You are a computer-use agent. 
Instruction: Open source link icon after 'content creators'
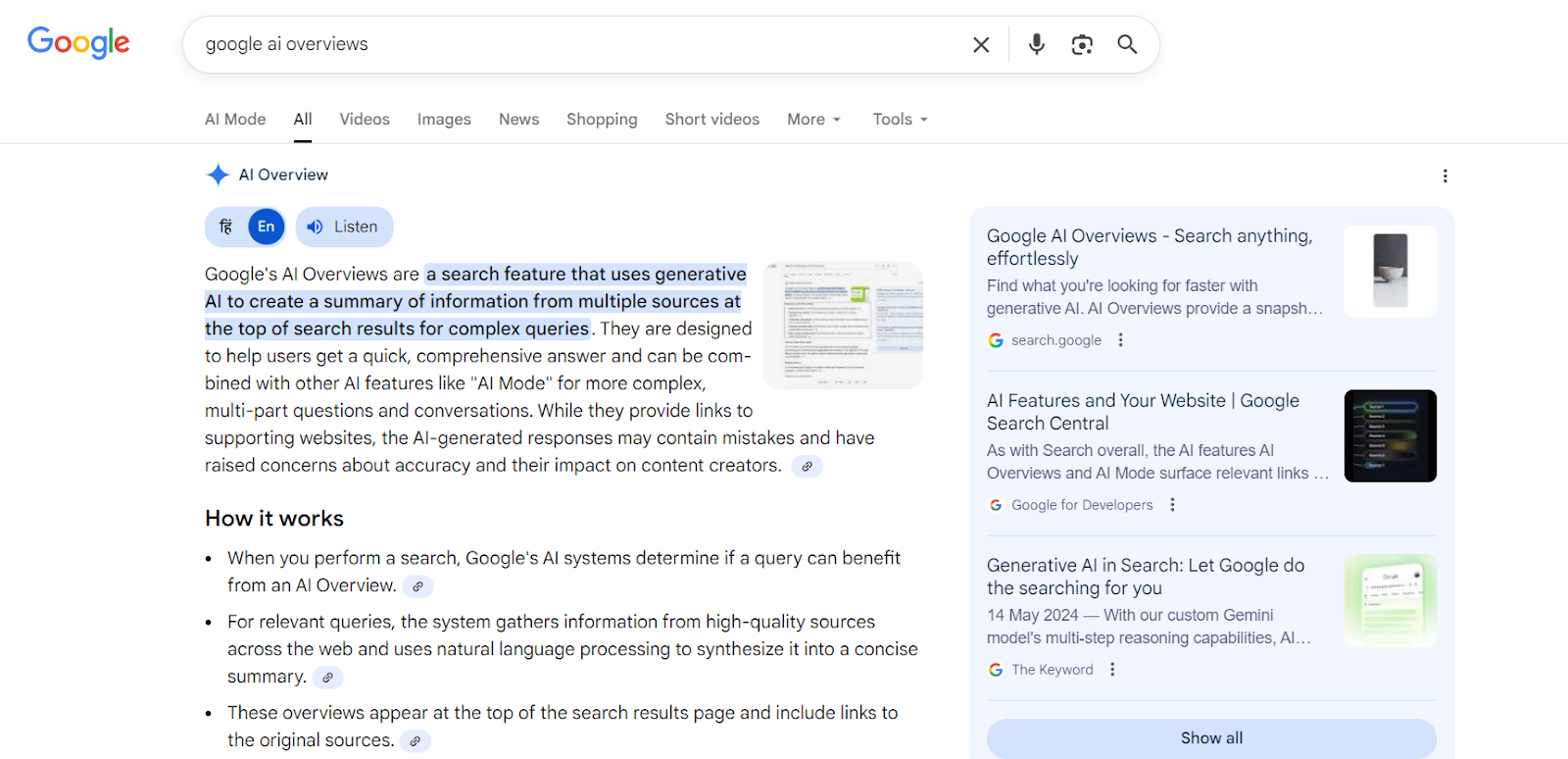807,467
